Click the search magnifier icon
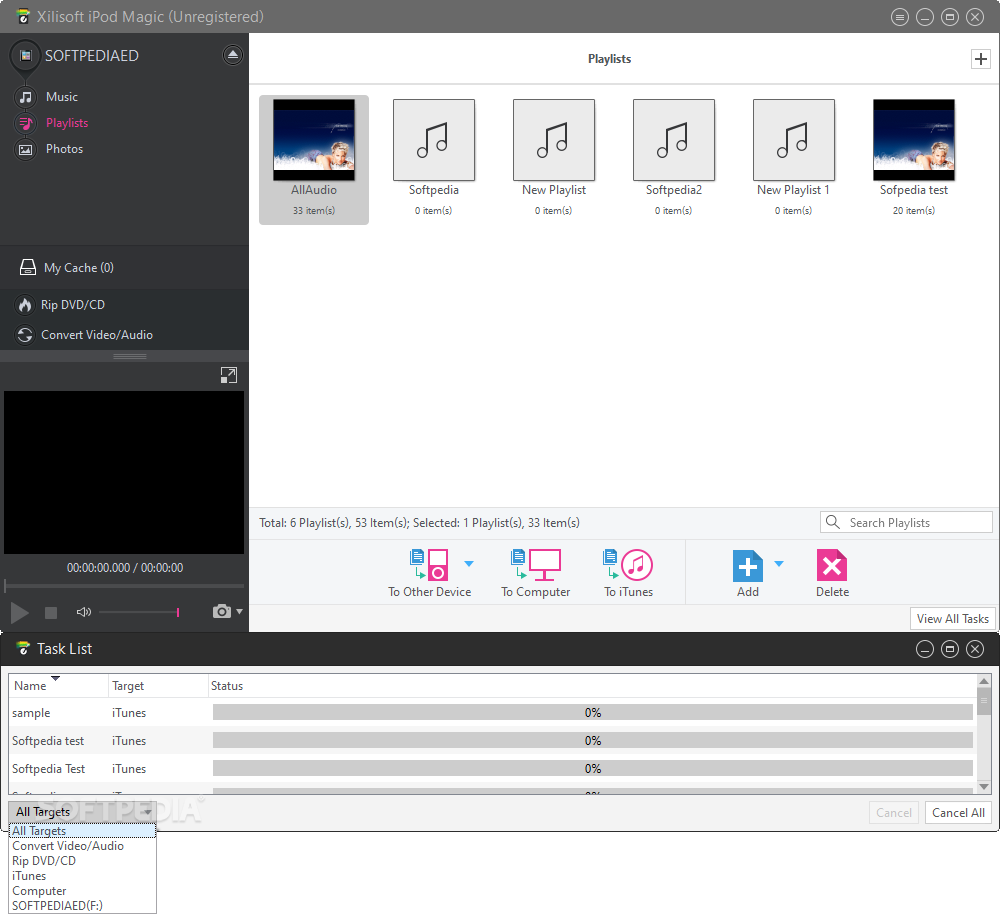Image resolution: width=1000 pixels, height=914 pixels. [x=832, y=522]
